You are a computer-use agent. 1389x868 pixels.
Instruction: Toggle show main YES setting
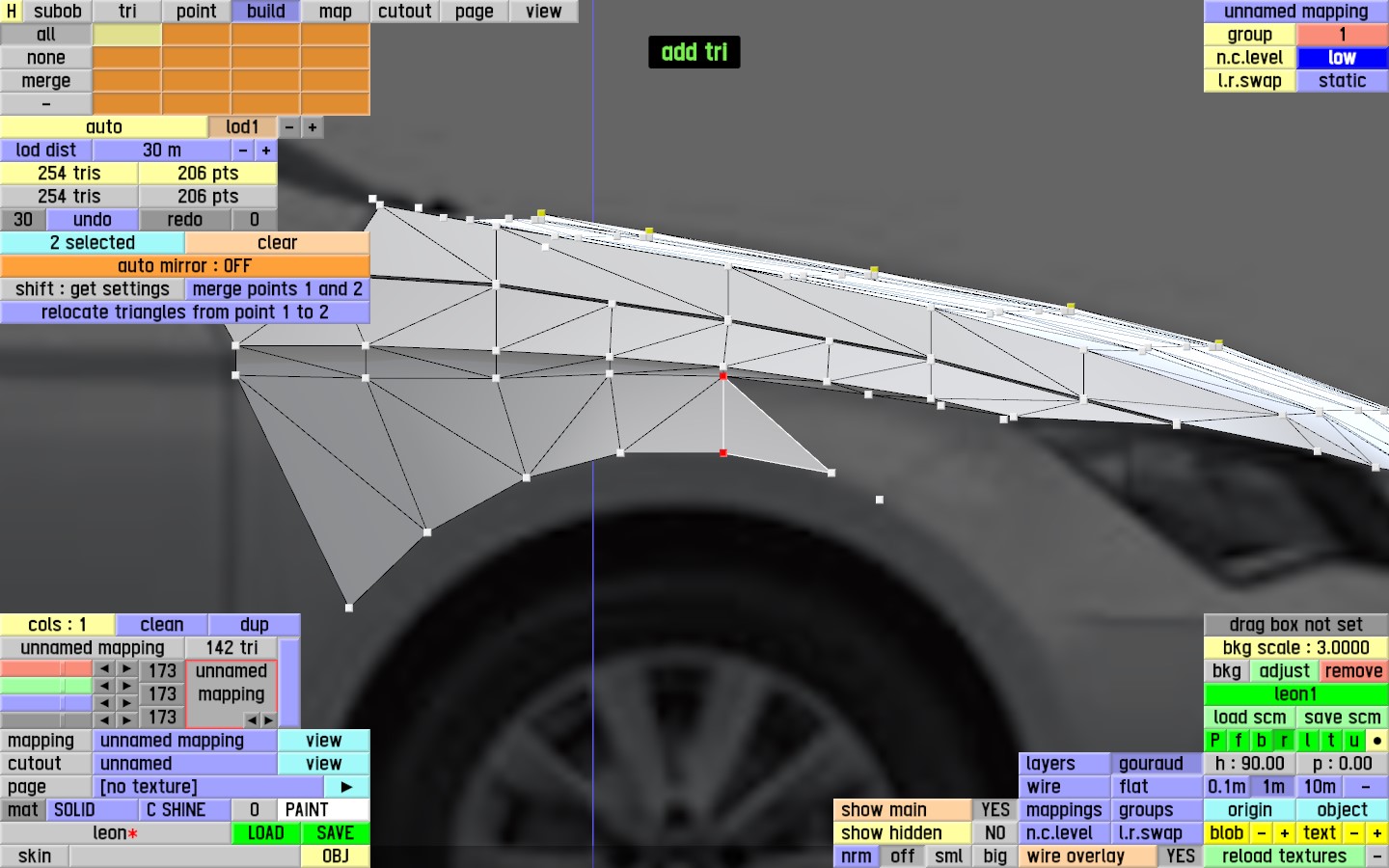pos(995,810)
